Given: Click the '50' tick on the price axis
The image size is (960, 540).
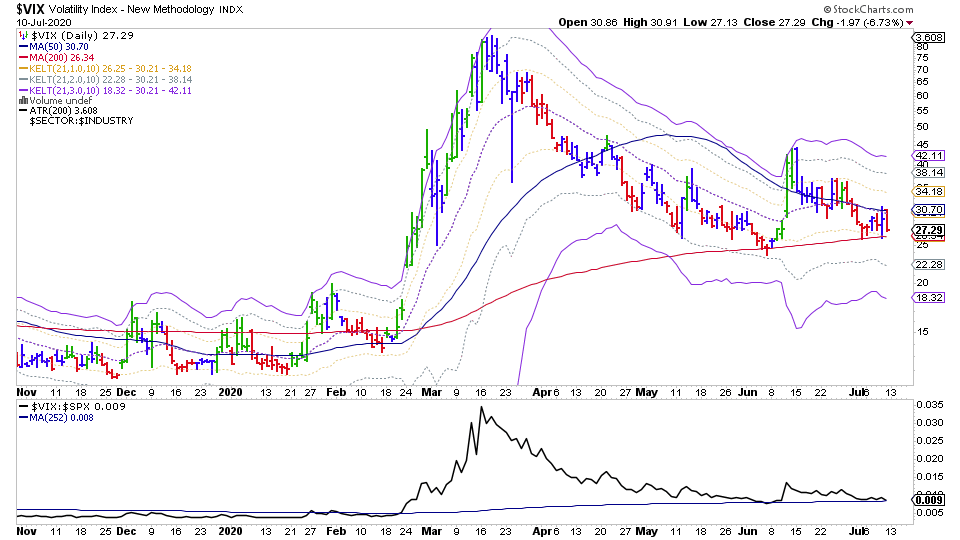Looking at the screenshot, I should 922,127.
